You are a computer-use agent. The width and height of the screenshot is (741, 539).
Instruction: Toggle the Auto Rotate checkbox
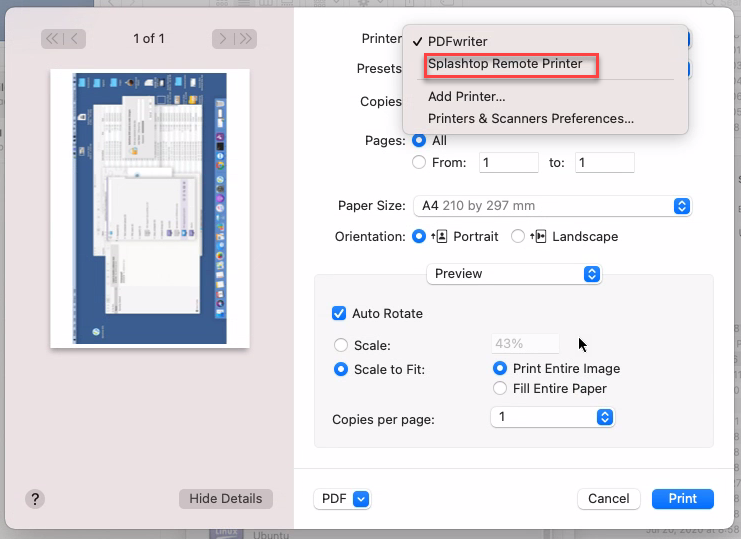(x=339, y=313)
